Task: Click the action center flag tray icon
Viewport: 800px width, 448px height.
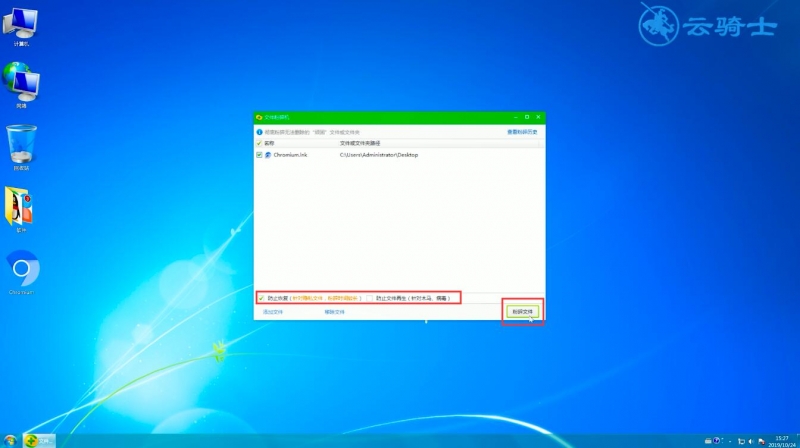Action: point(761,441)
